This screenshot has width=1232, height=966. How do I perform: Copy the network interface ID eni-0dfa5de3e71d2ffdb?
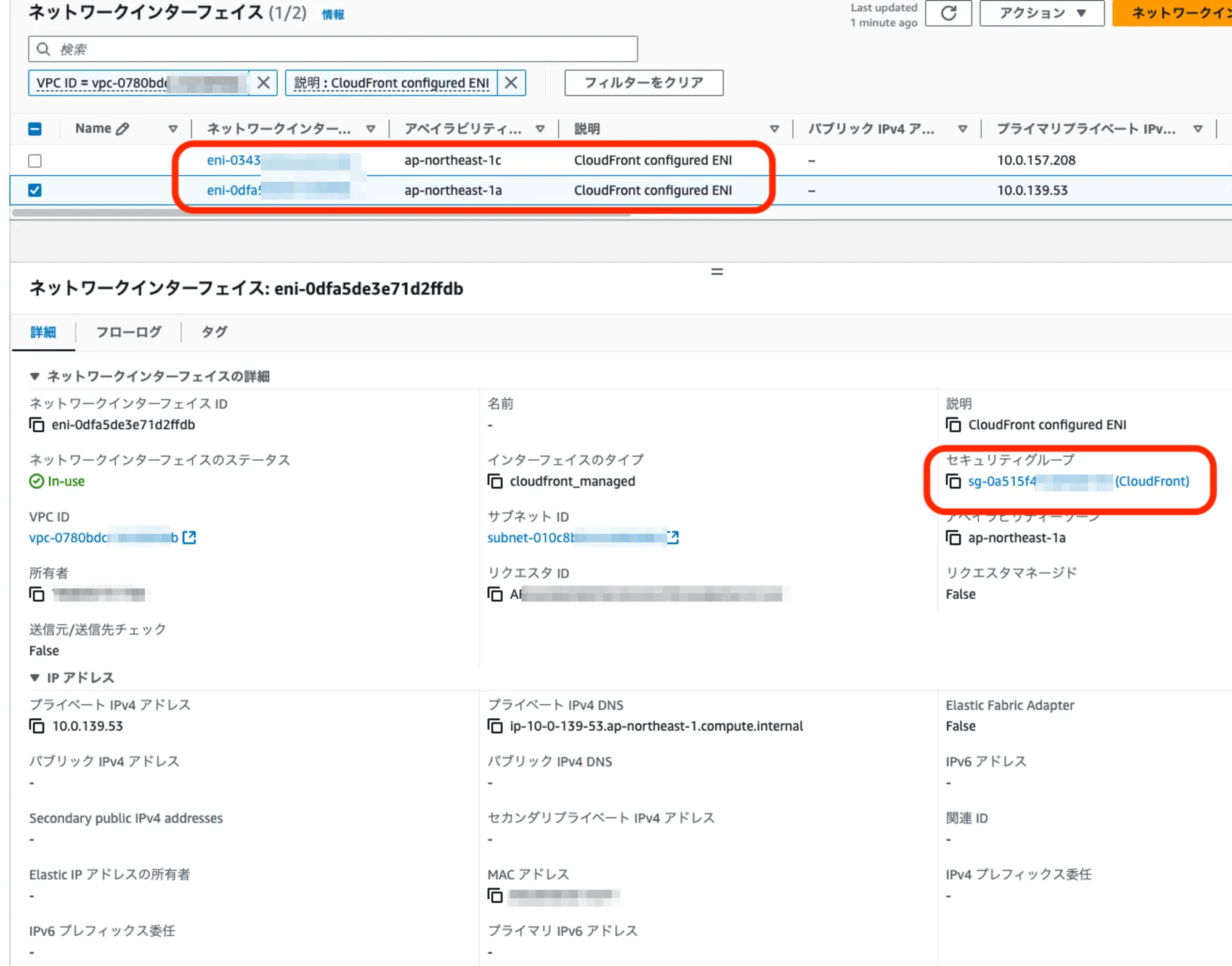pos(37,425)
